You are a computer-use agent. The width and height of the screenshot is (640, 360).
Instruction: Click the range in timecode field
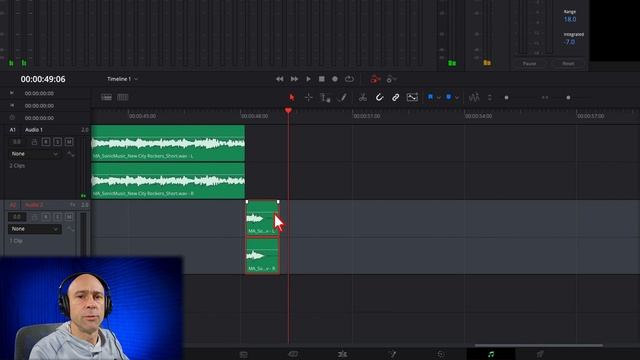coord(39,93)
